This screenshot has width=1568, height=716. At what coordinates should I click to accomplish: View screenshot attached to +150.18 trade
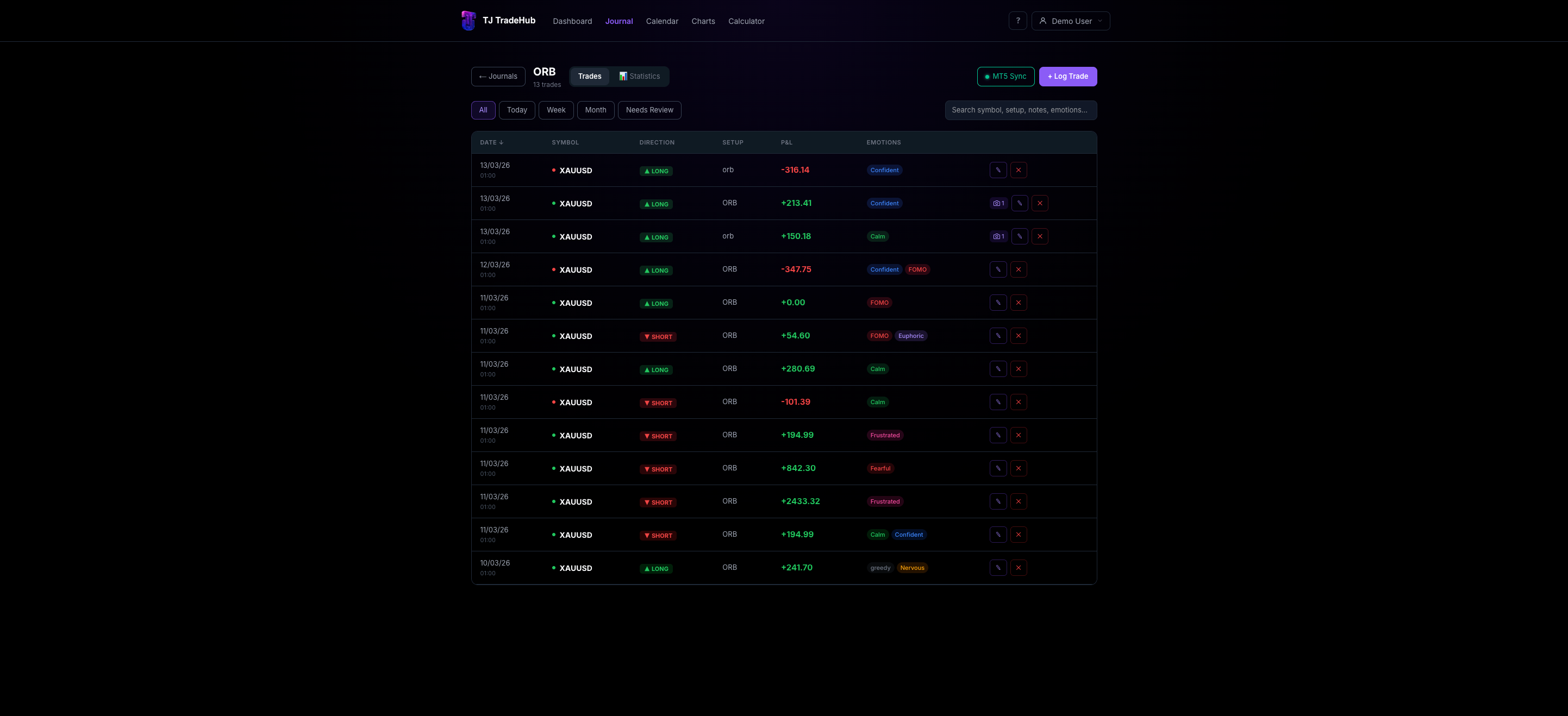click(x=998, y=237)
